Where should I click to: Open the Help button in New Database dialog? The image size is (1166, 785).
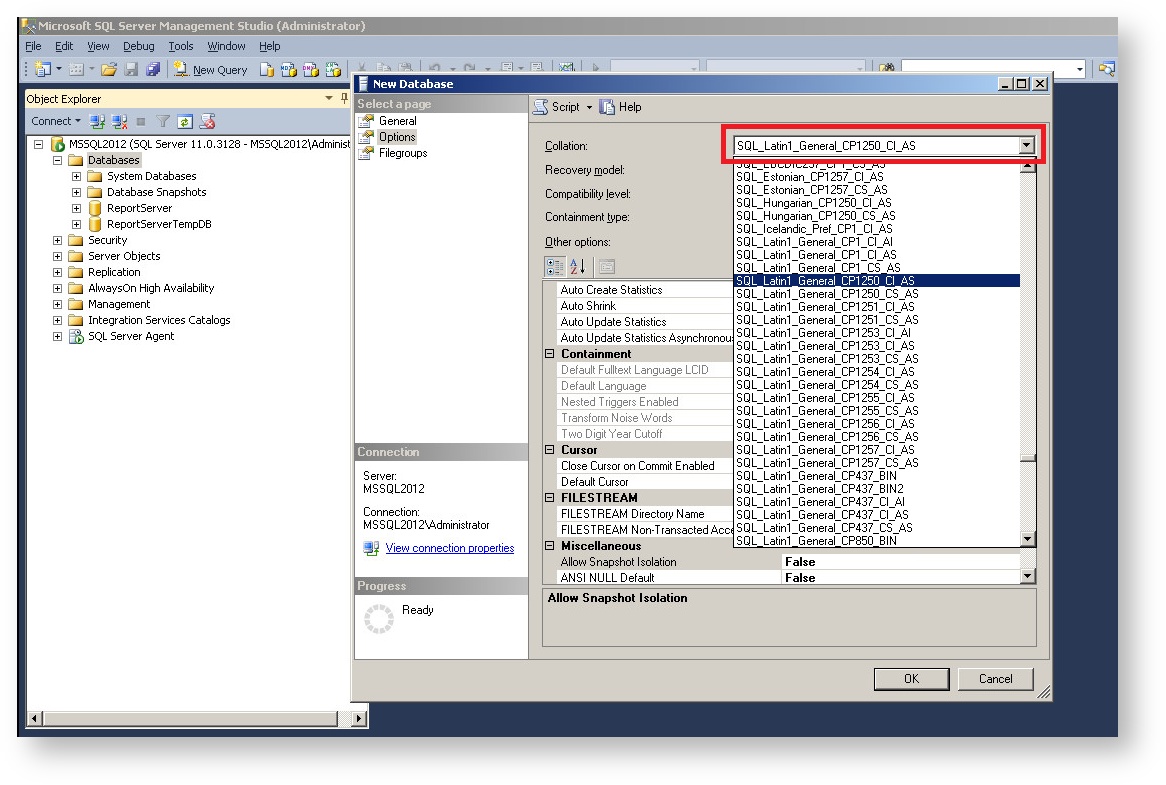(x=621, y=107)
